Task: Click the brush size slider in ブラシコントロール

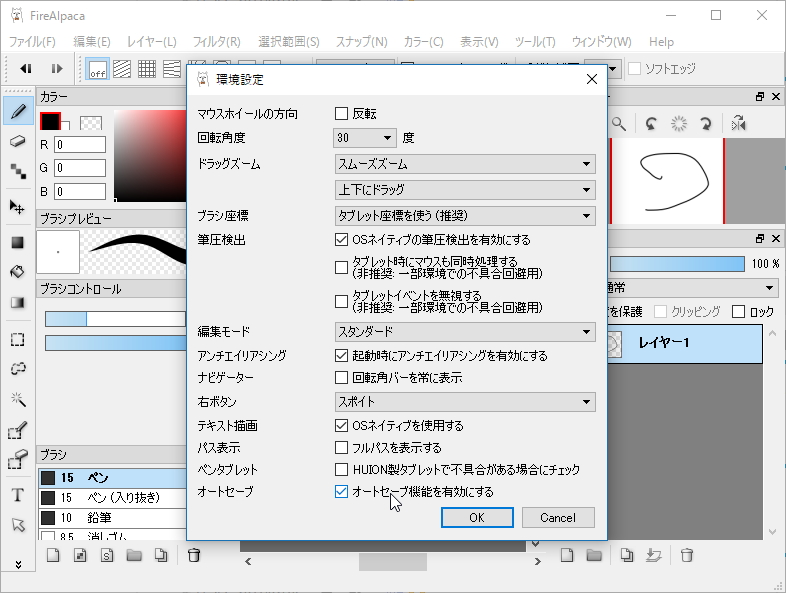Action: pyautogui.click(x=115, y=319)
